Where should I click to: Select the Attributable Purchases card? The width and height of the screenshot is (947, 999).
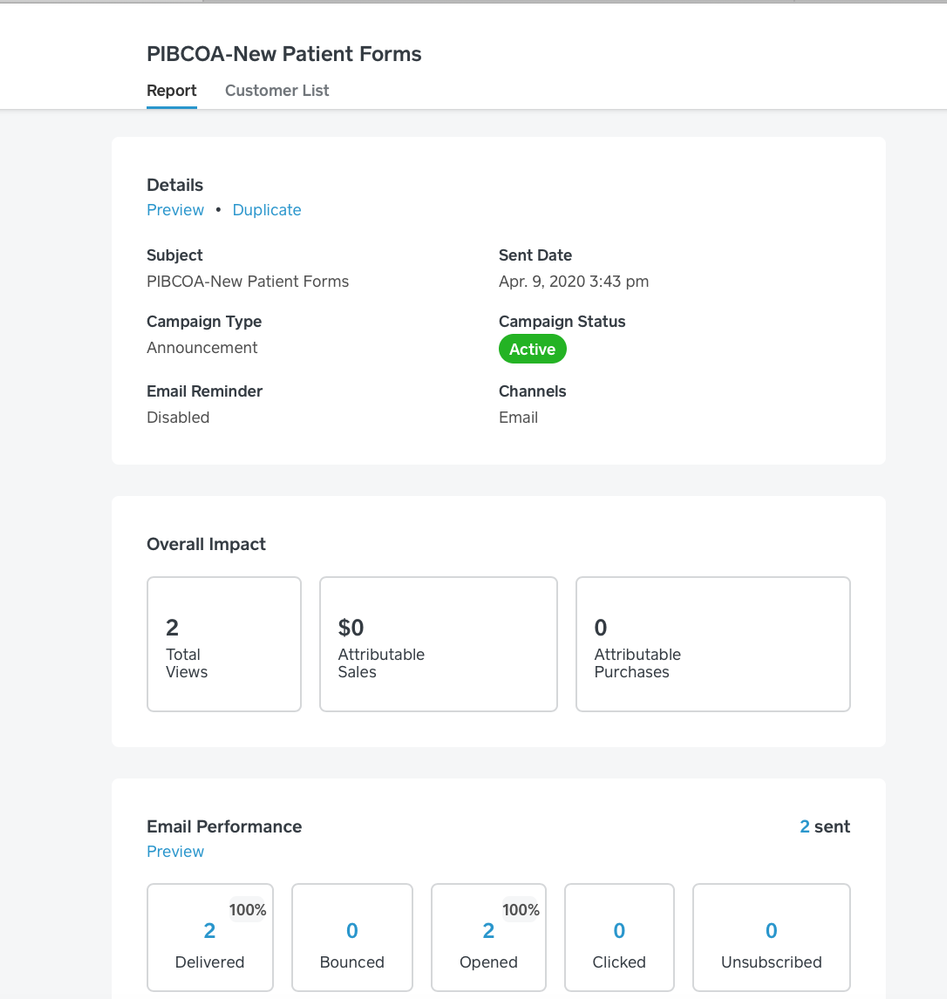[x=713, y=644]
